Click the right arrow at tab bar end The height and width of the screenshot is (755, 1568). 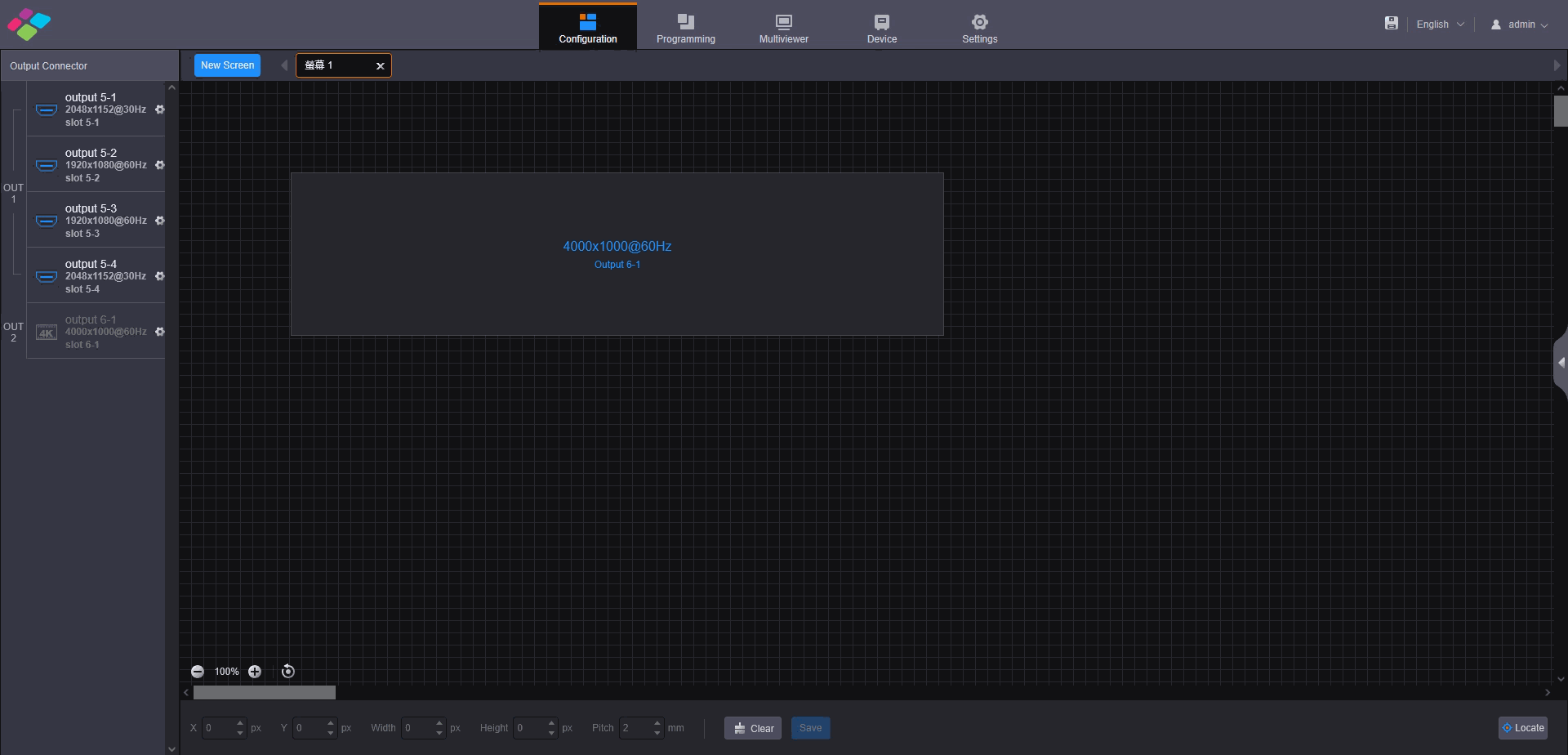pos(1557,65)
